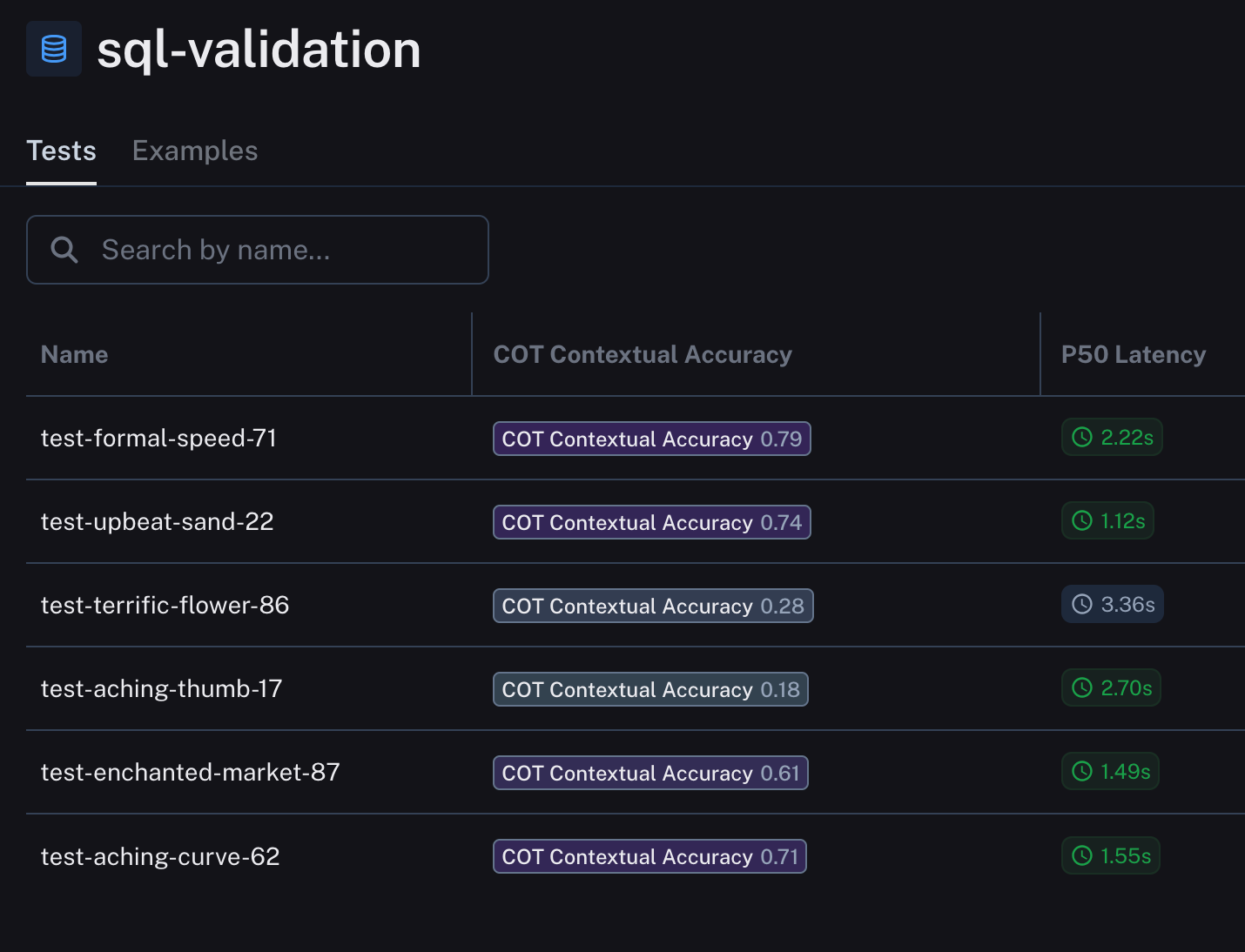This screenshot has width=1245, height=952.
Task: Click the search magnifier icon
Action: [64, 250]
